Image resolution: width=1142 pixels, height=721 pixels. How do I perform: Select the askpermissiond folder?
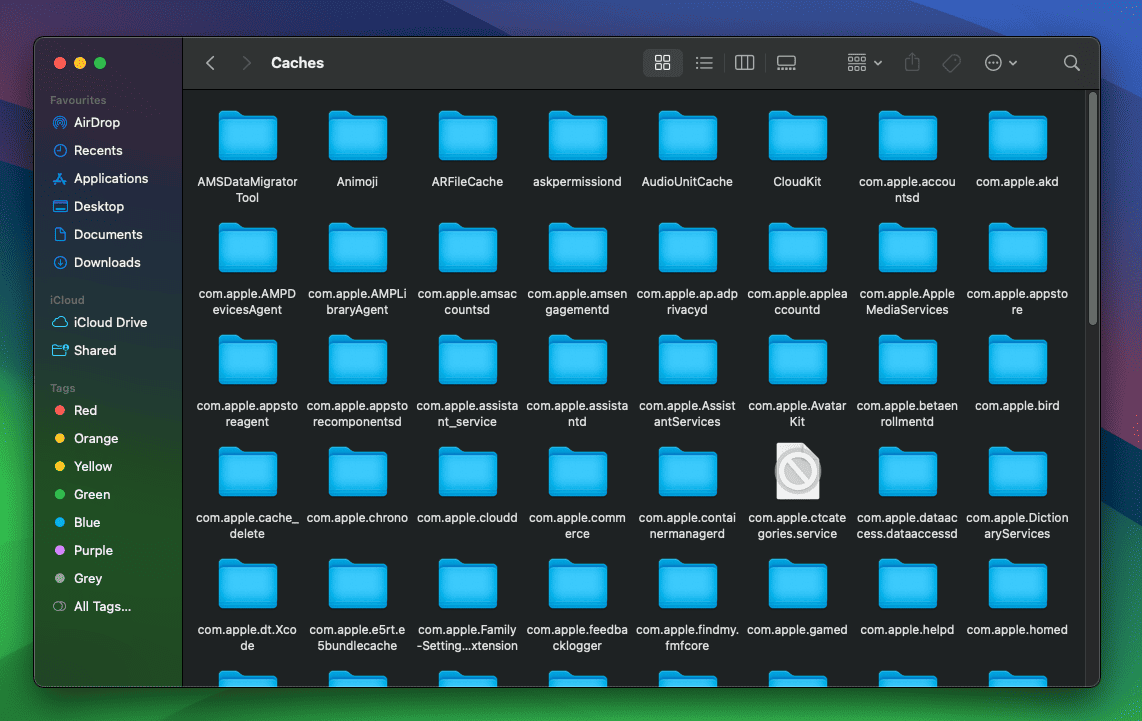pos(578,136)
